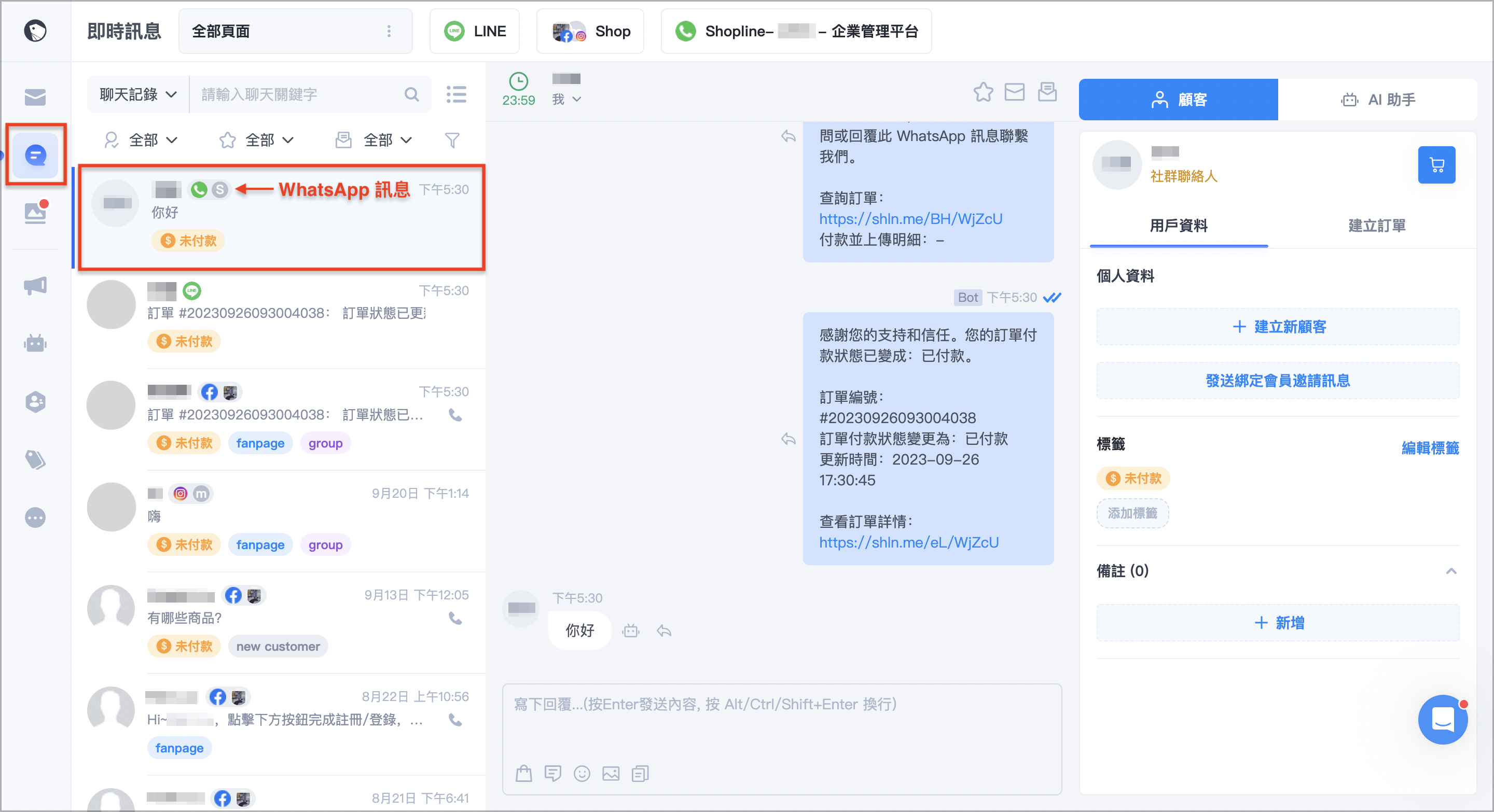Reply to the 已付款 bot message
This screenshot has height=812, width=1494.
click(x=788, y=439)
